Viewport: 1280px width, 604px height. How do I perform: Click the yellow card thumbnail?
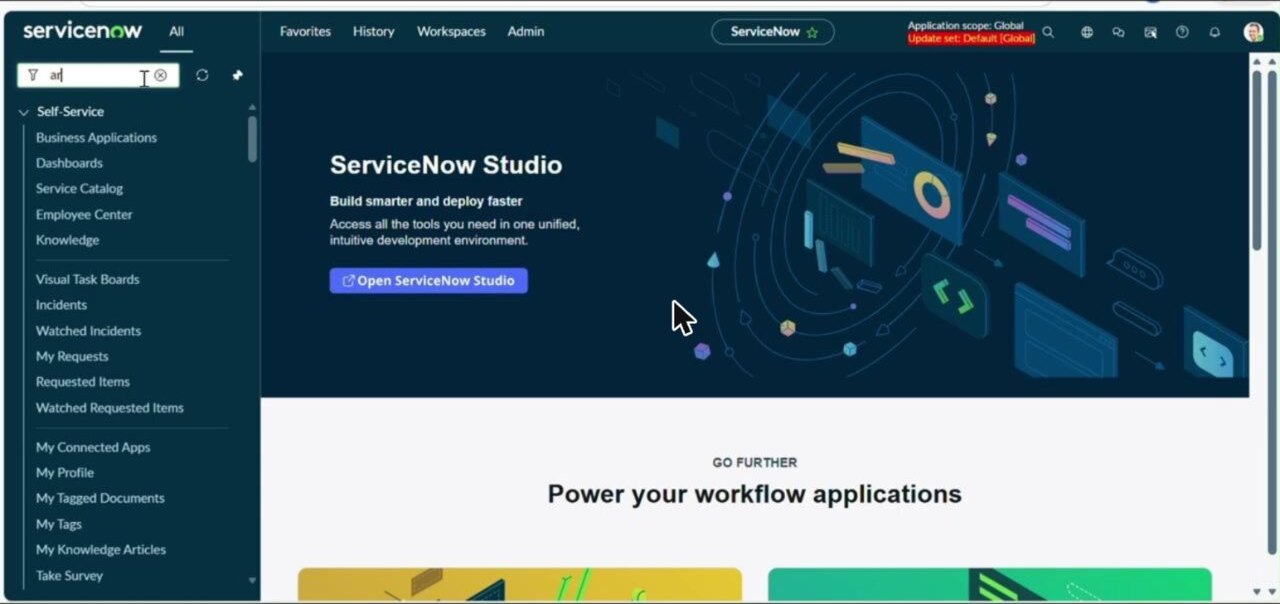520,585
